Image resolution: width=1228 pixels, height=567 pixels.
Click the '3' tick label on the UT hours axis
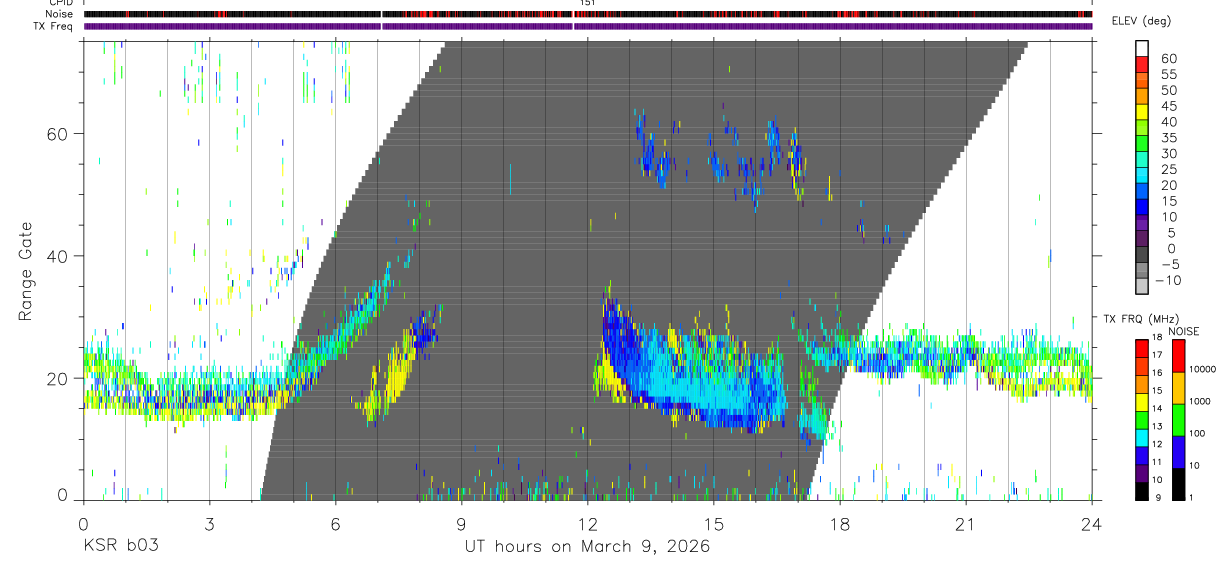click(209, 523)
